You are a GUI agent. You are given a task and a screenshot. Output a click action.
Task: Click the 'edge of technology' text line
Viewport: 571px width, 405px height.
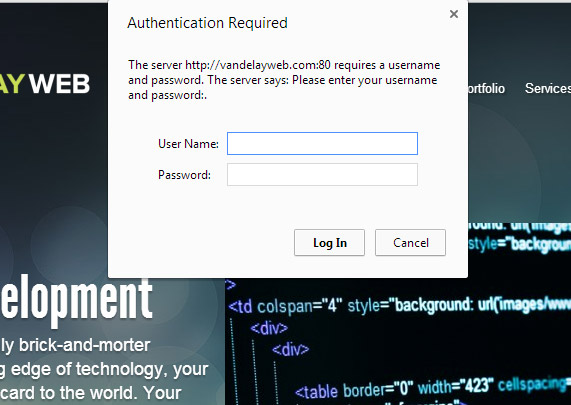[104, 369]
